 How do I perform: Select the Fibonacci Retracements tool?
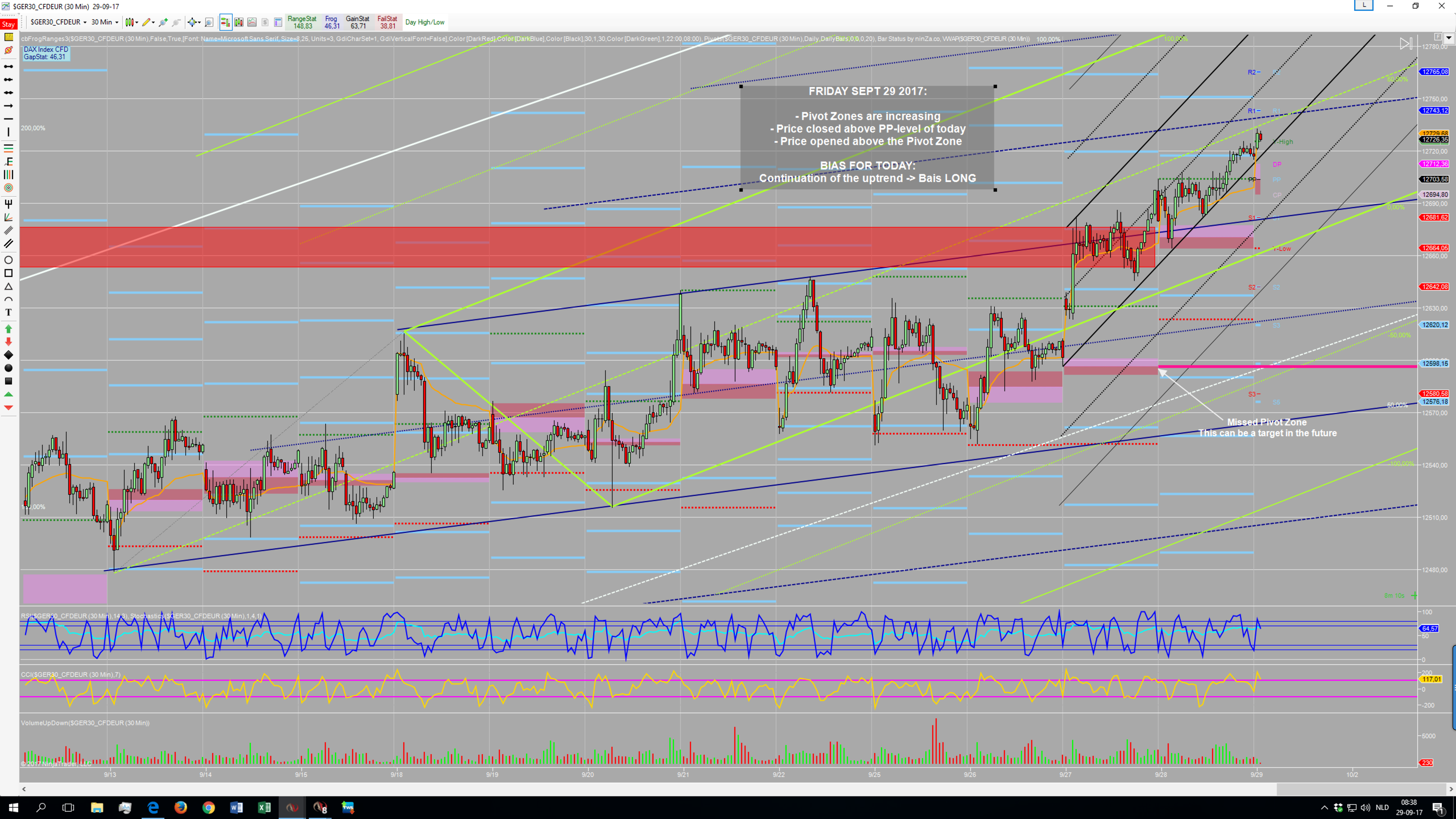pyautogui.click(x=9, y=148)
